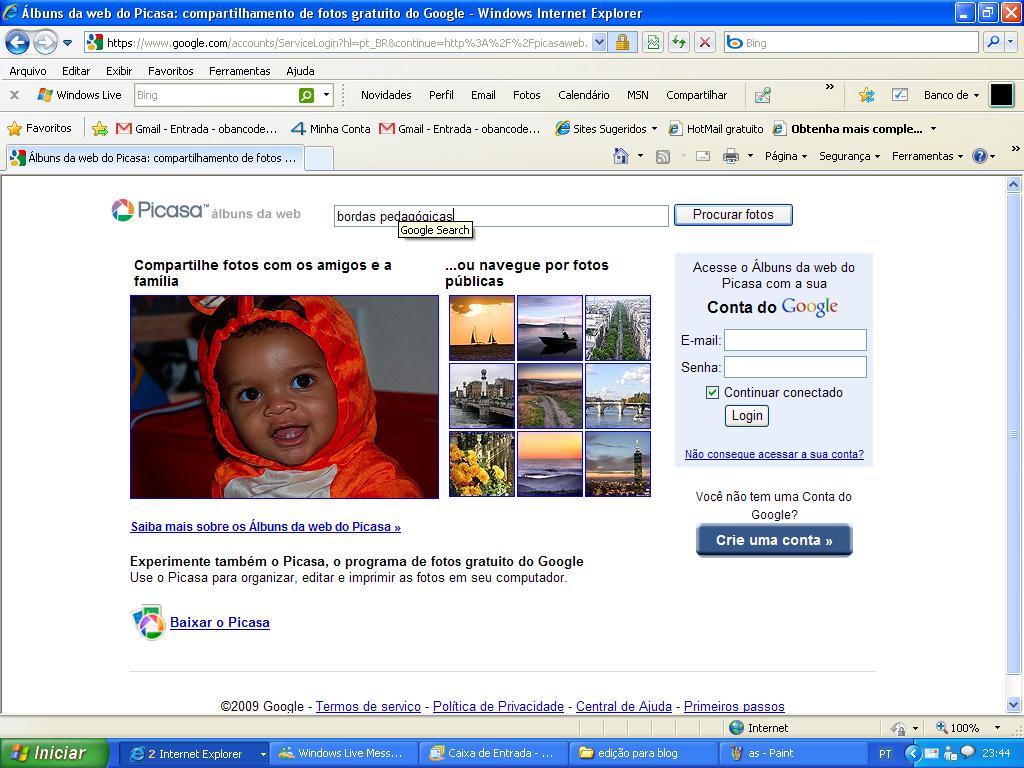
Task: Click the compatibility view icon beside padlock
Action: tap(653, 43)
